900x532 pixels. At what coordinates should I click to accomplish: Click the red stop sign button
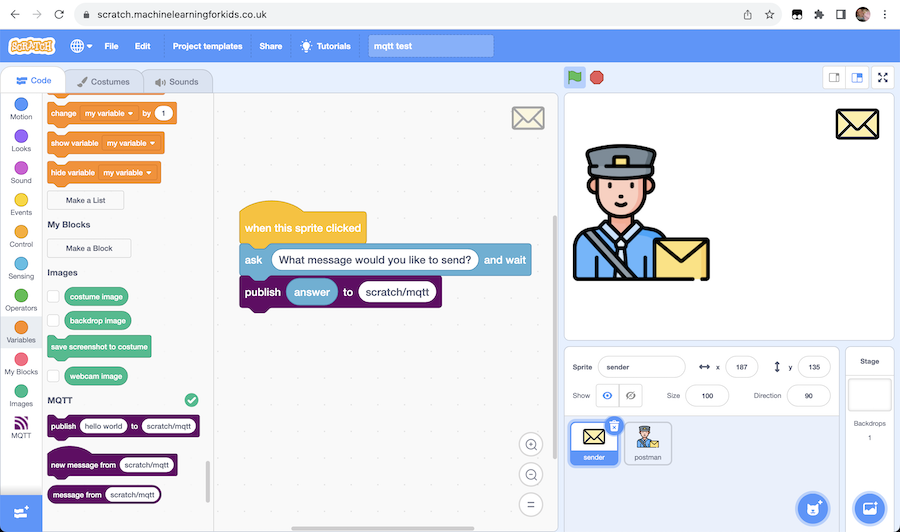pyautogui.click(x=597, y=77)
